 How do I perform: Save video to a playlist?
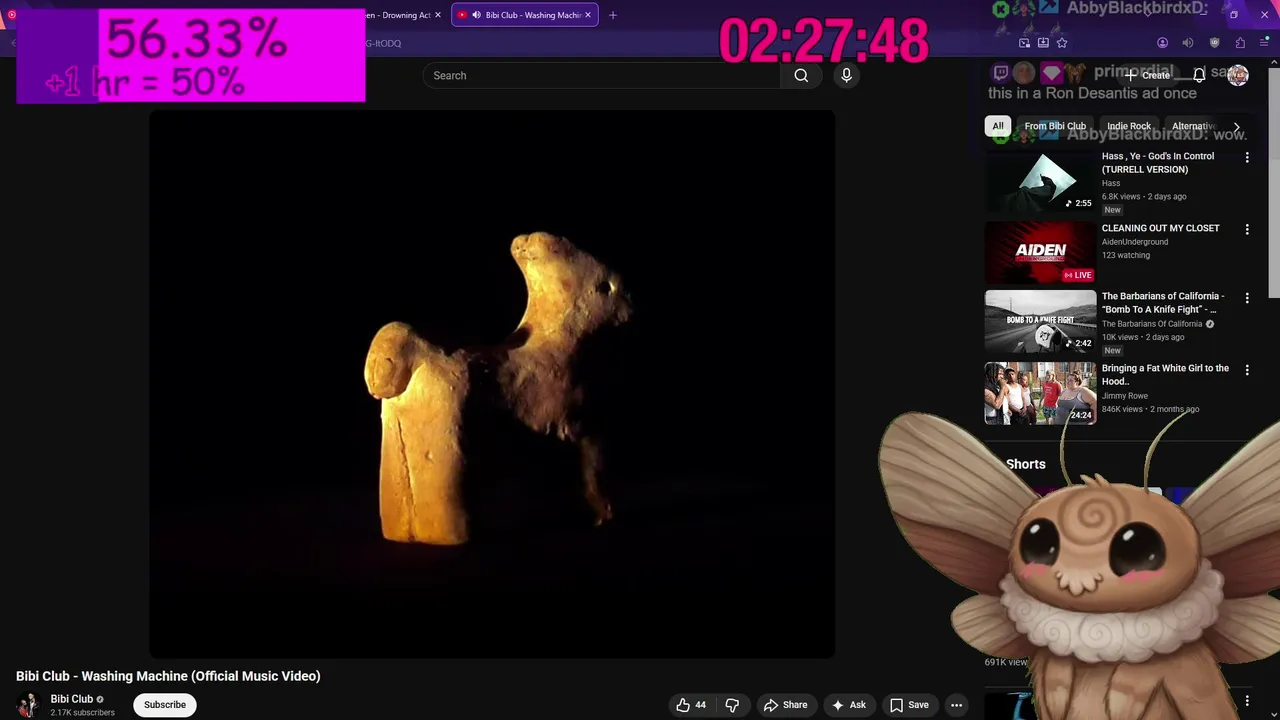[909, 705]
